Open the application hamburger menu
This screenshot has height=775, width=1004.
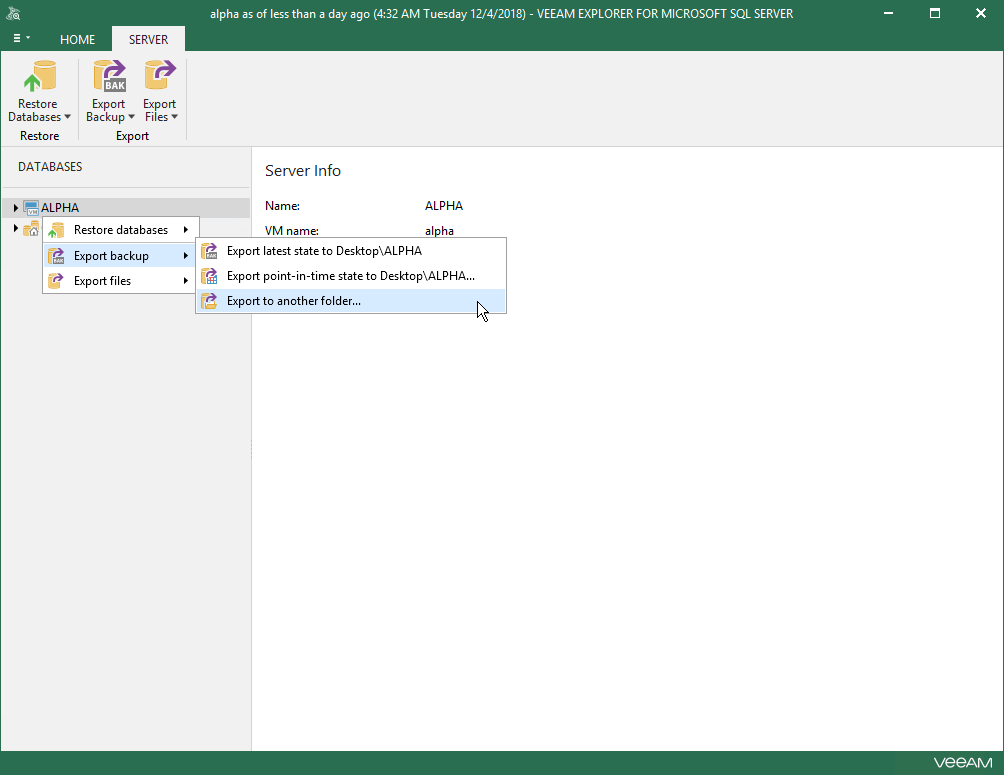[x=22, y=38]
